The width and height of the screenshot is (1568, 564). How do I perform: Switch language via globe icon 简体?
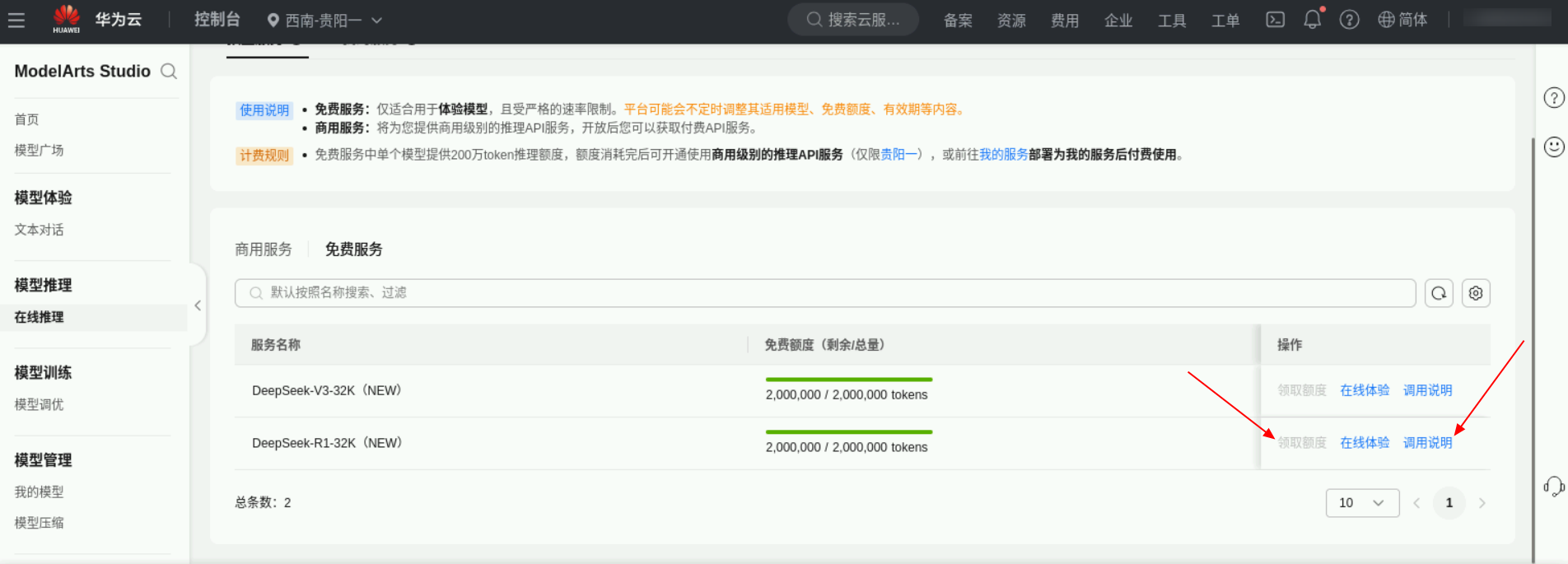[x=1402, y=20]
